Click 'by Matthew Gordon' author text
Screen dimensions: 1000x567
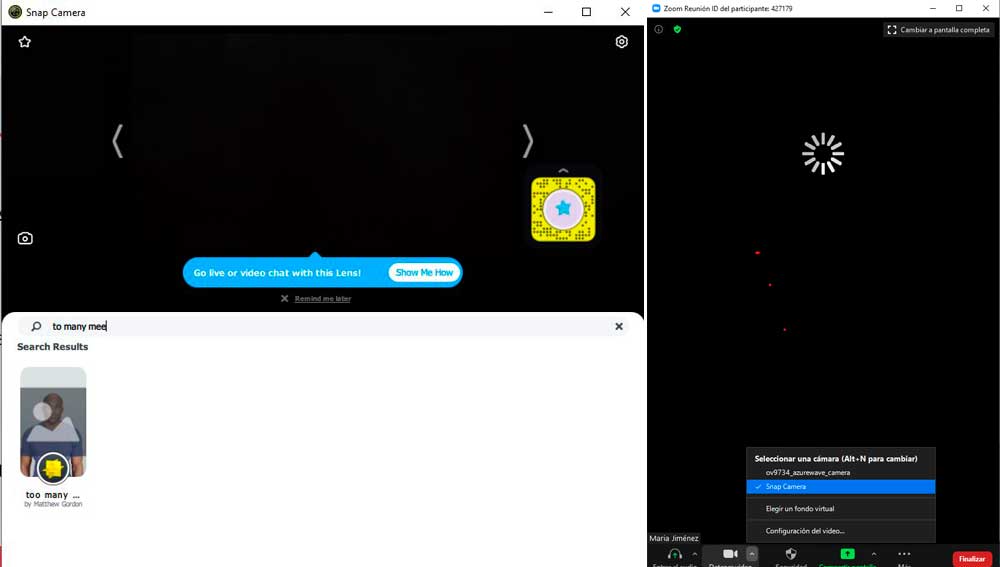53,504
